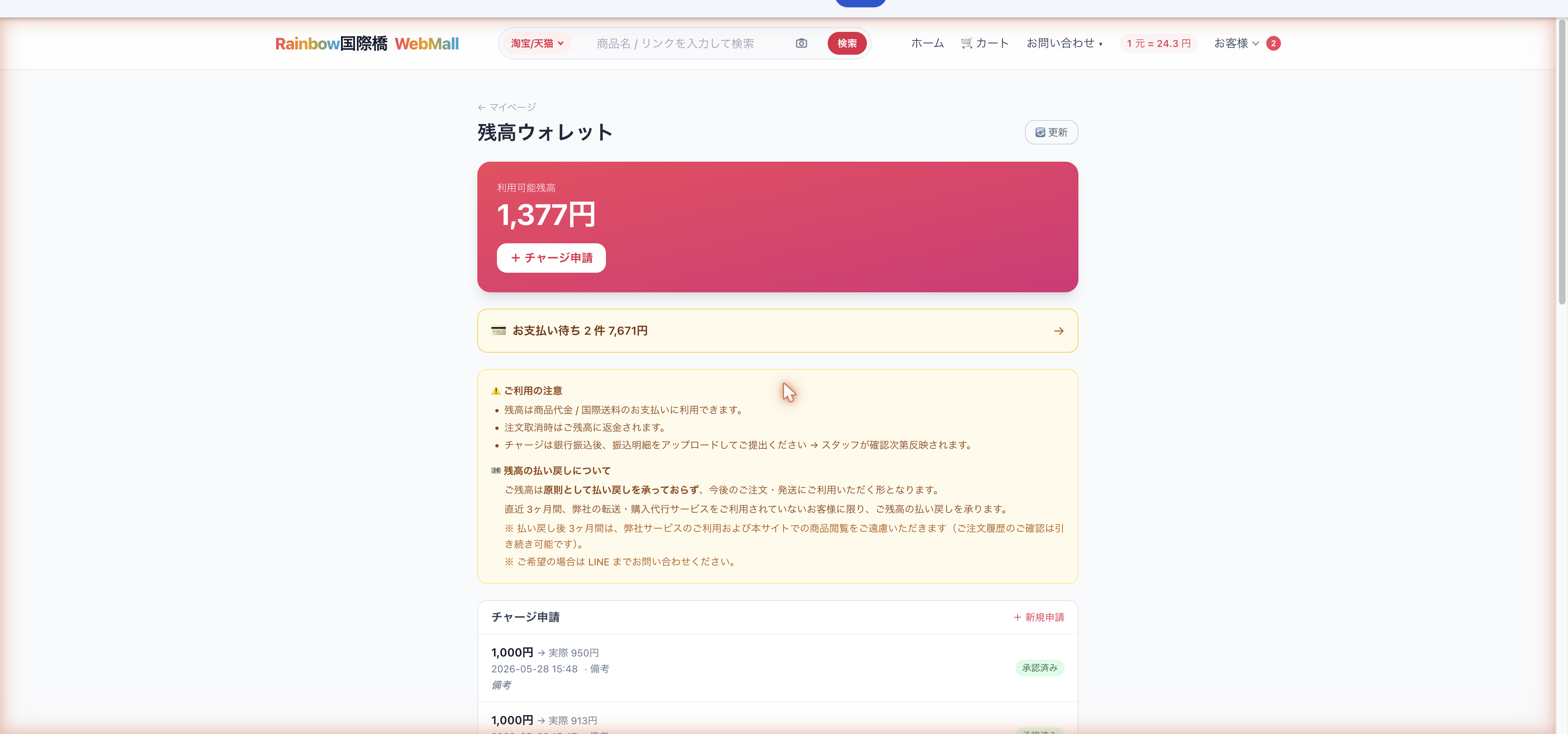
Task: Click the 利用可能残高 label
Action: pyautogui.click(x=526, y=188)
